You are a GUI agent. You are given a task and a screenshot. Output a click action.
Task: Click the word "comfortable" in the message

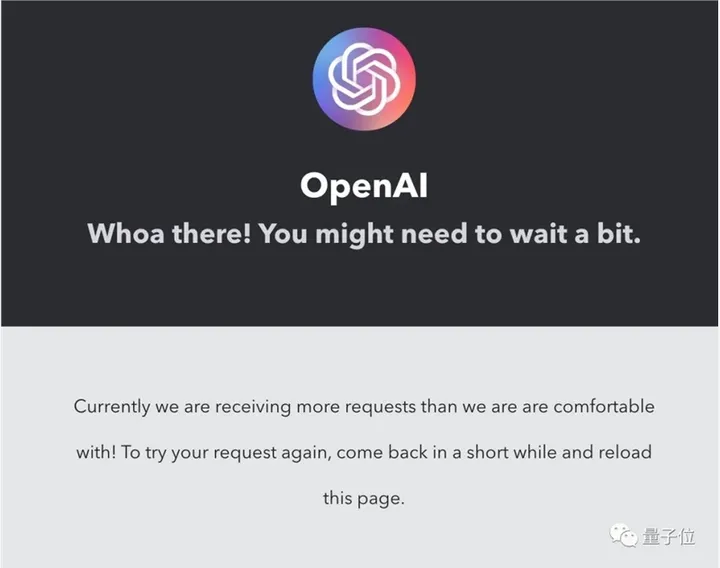click(604, 407)
